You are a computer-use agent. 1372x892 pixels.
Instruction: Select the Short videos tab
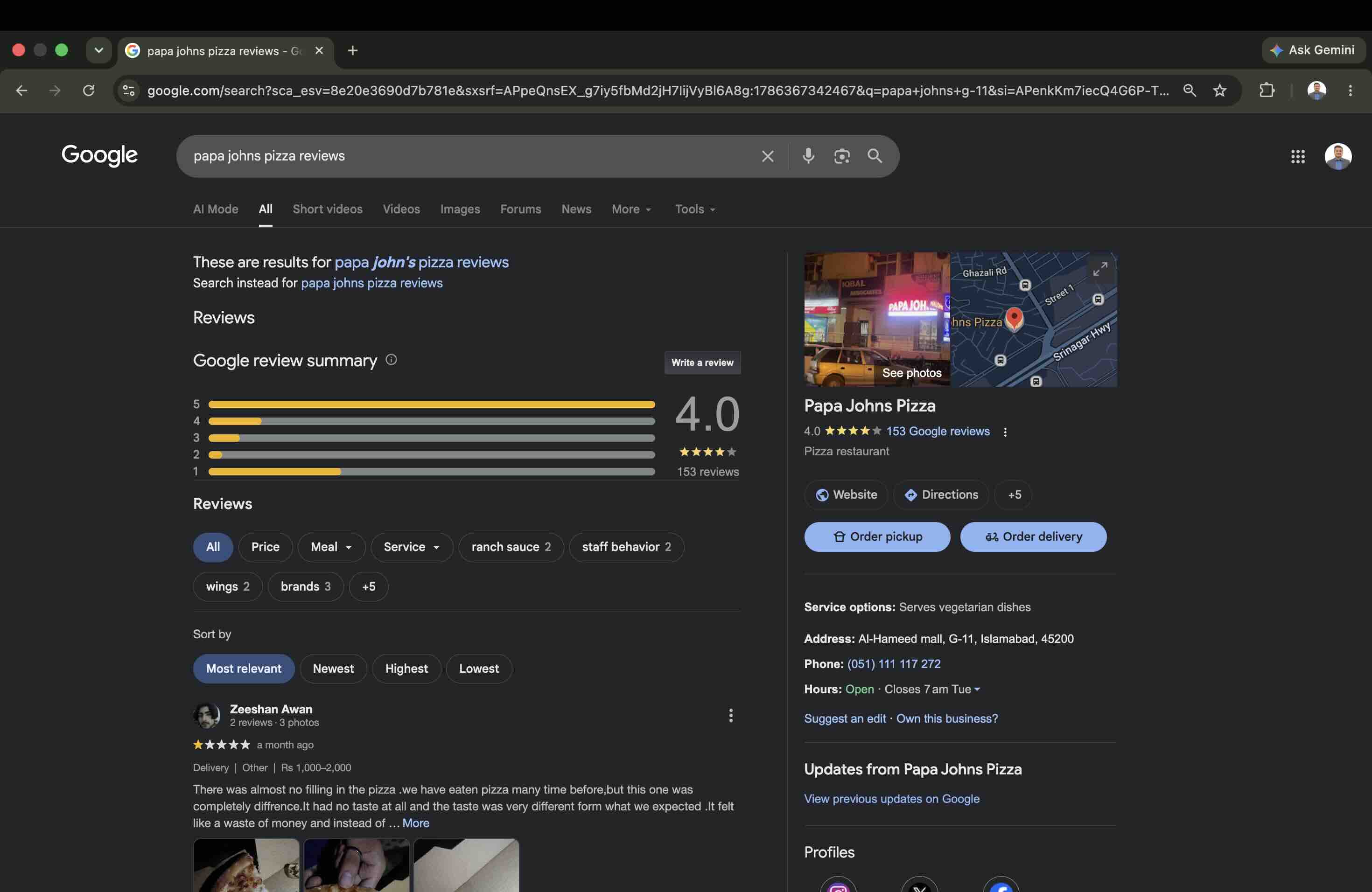click(328, 209)
